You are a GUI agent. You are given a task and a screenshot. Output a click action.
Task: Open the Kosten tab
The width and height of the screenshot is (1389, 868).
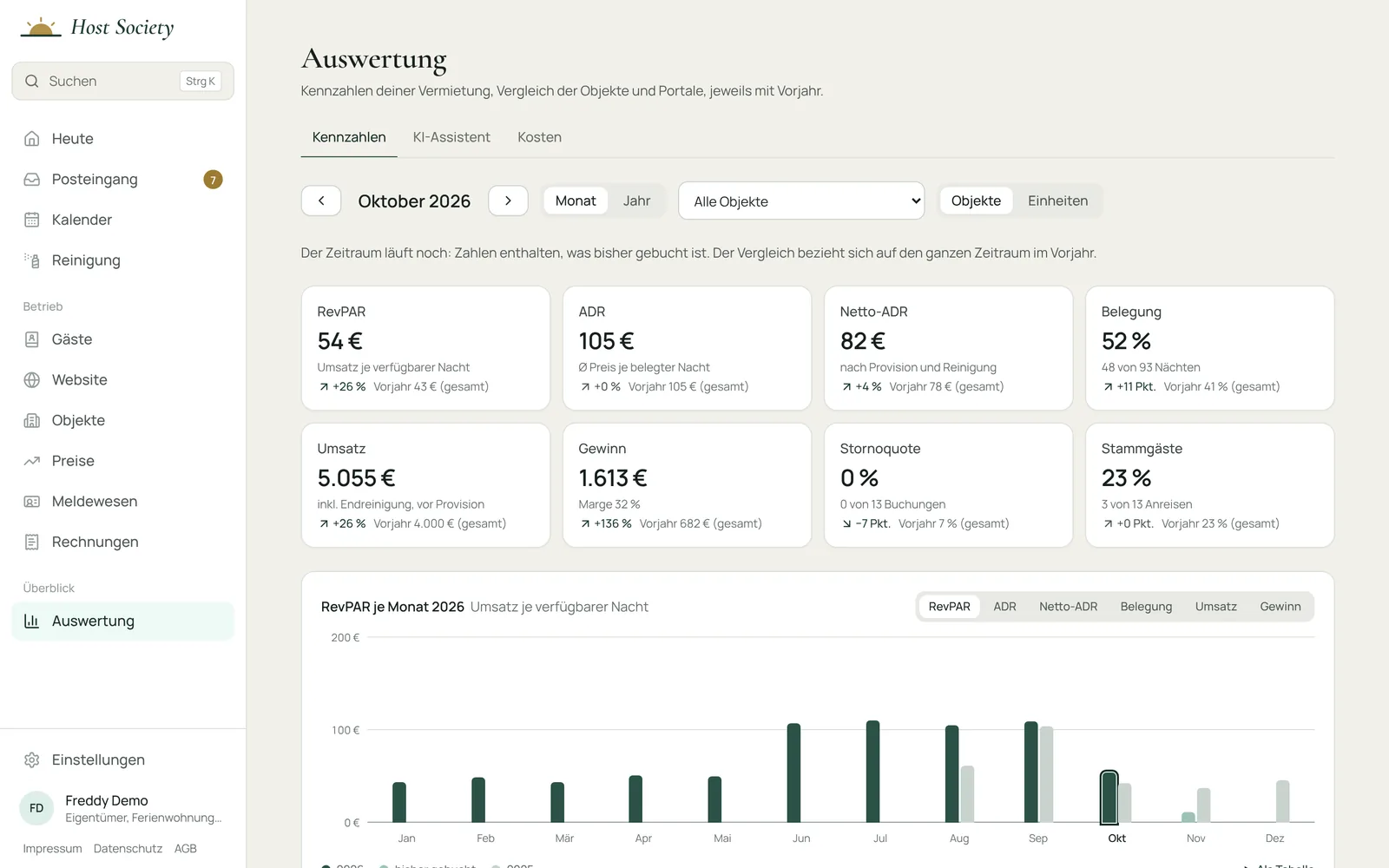pyautogui.click(x=539, y=137)
